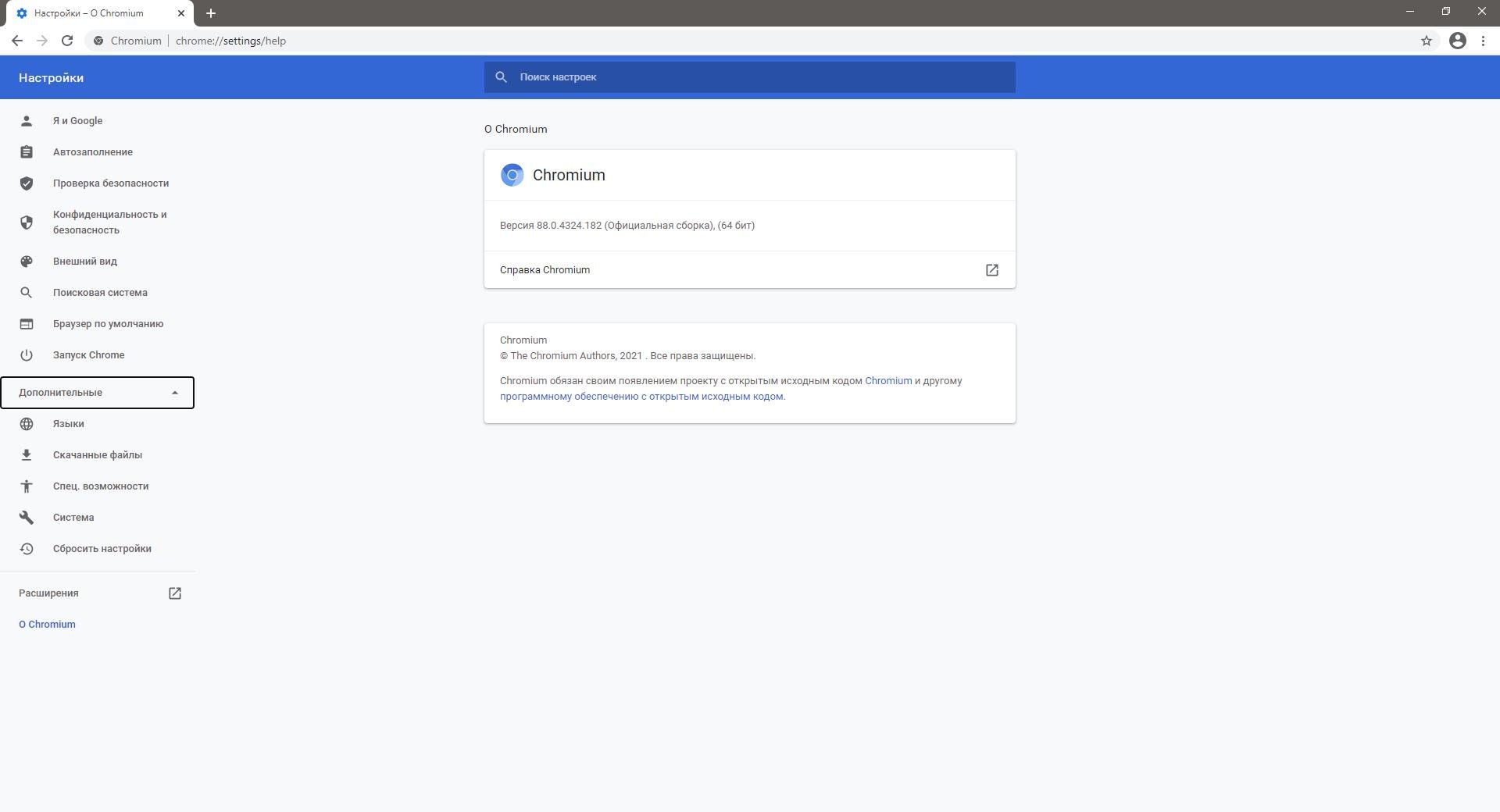1500x812 pixels.
Task: Open the profile avatar menu
Action: pyautogui.click(x=1458, y=41)
